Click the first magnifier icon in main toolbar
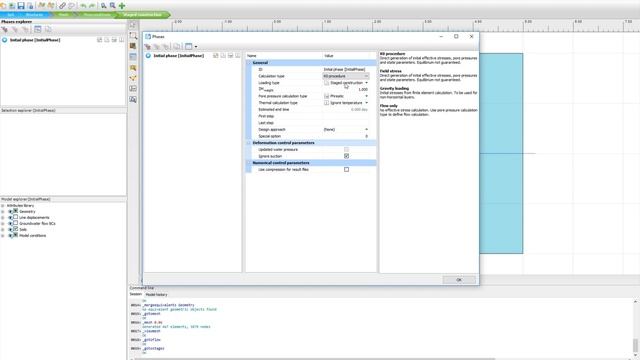The height and width of the screenshot is (360, 640). pyautogui.click(x=104, y=6)
